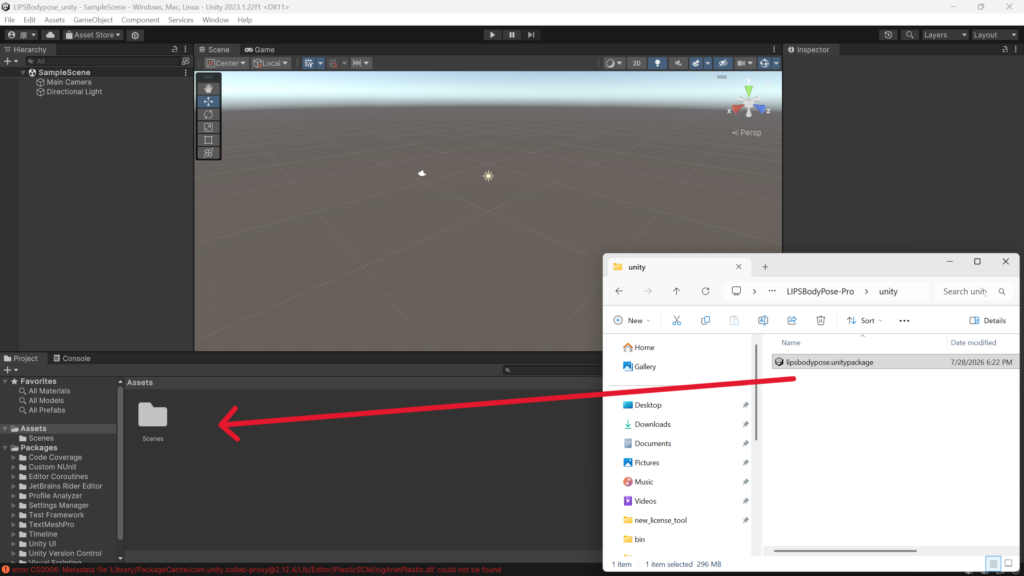Click the Cut icon in File Explorer
The width and height of the screenshot is (1024, 576).
677,321
